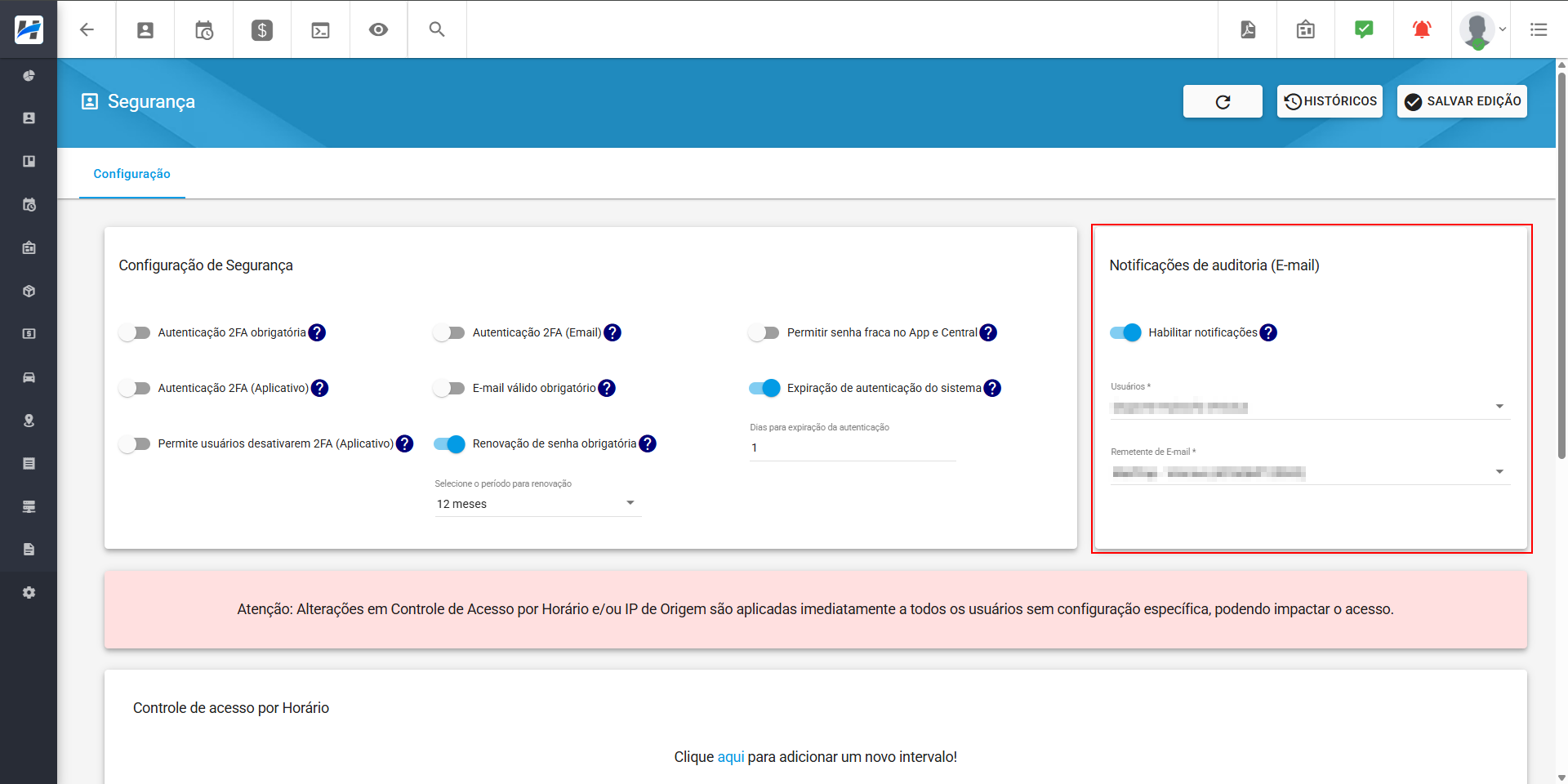Enable Autenticação 2FA obrigatória toggle

coord(135,332)
